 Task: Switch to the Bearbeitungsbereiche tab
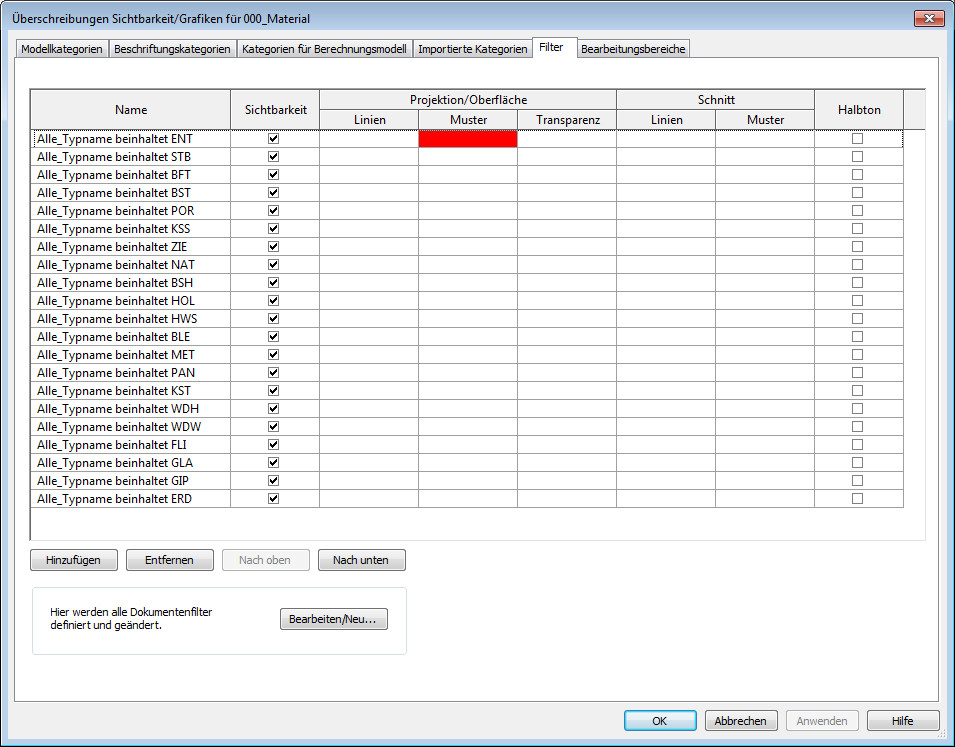(633, 49)
